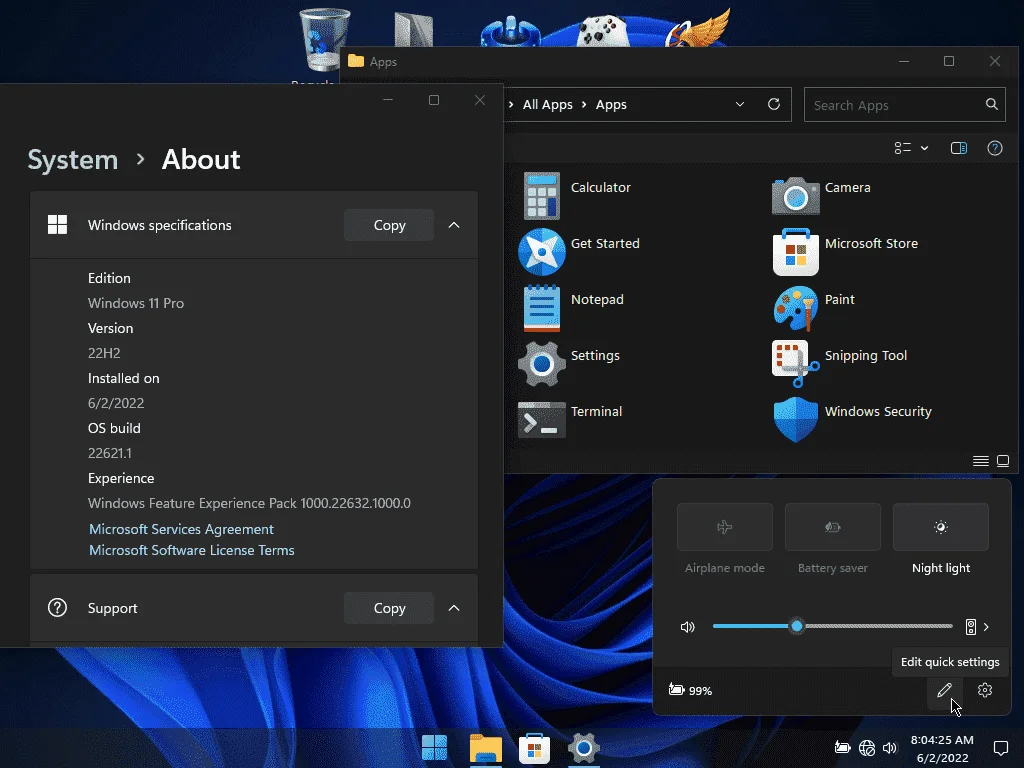Switch to details view in Apps status bar
The image size is (1024, 768).
(980, 461)
